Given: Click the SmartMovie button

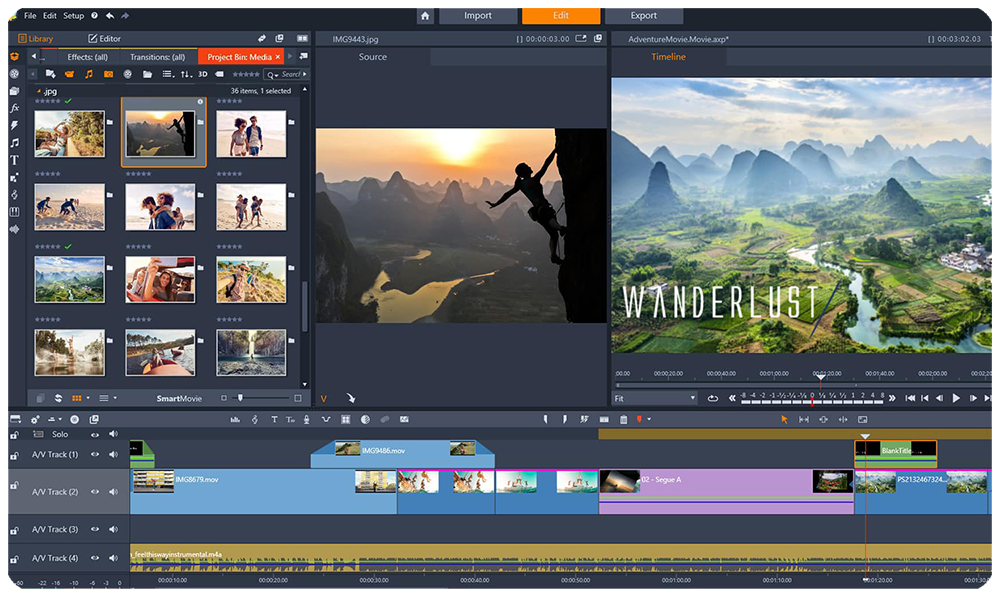Looking at the screenshot, I should pos(179,398).
